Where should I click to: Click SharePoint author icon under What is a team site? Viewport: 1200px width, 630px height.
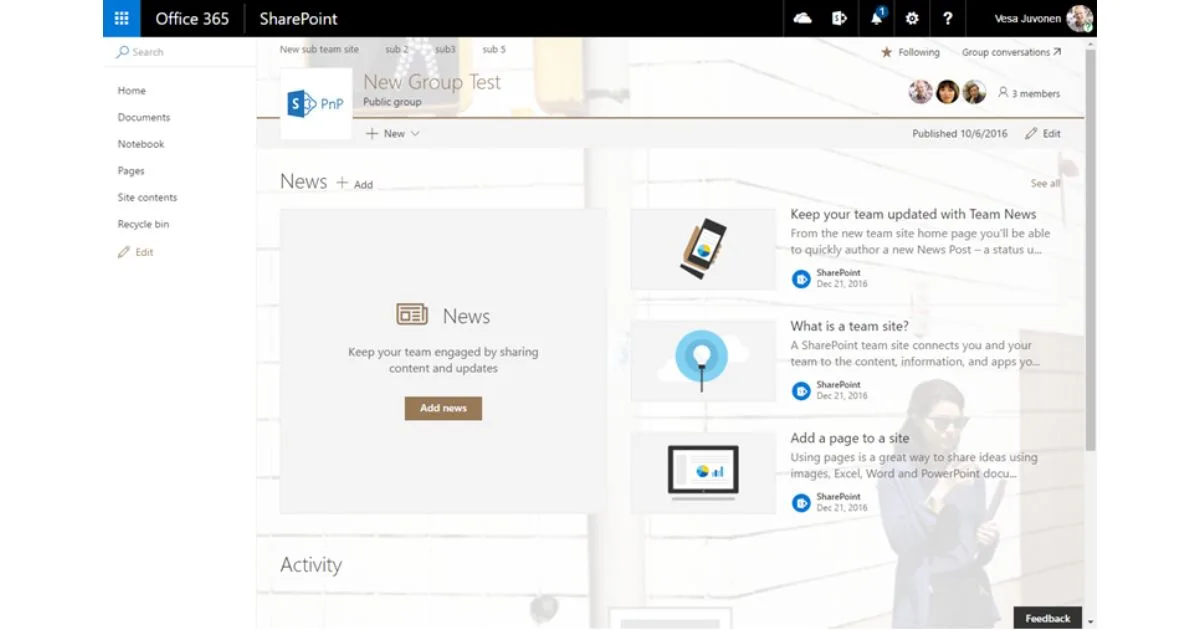coord(801,391)
